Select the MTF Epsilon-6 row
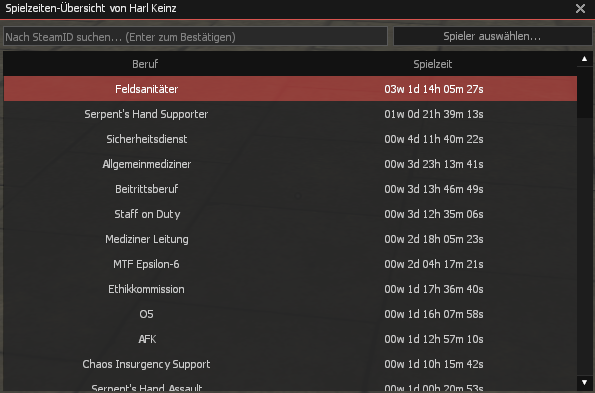Screen dimensions: 595x393 pyautogui.click(x=290, y=264)
